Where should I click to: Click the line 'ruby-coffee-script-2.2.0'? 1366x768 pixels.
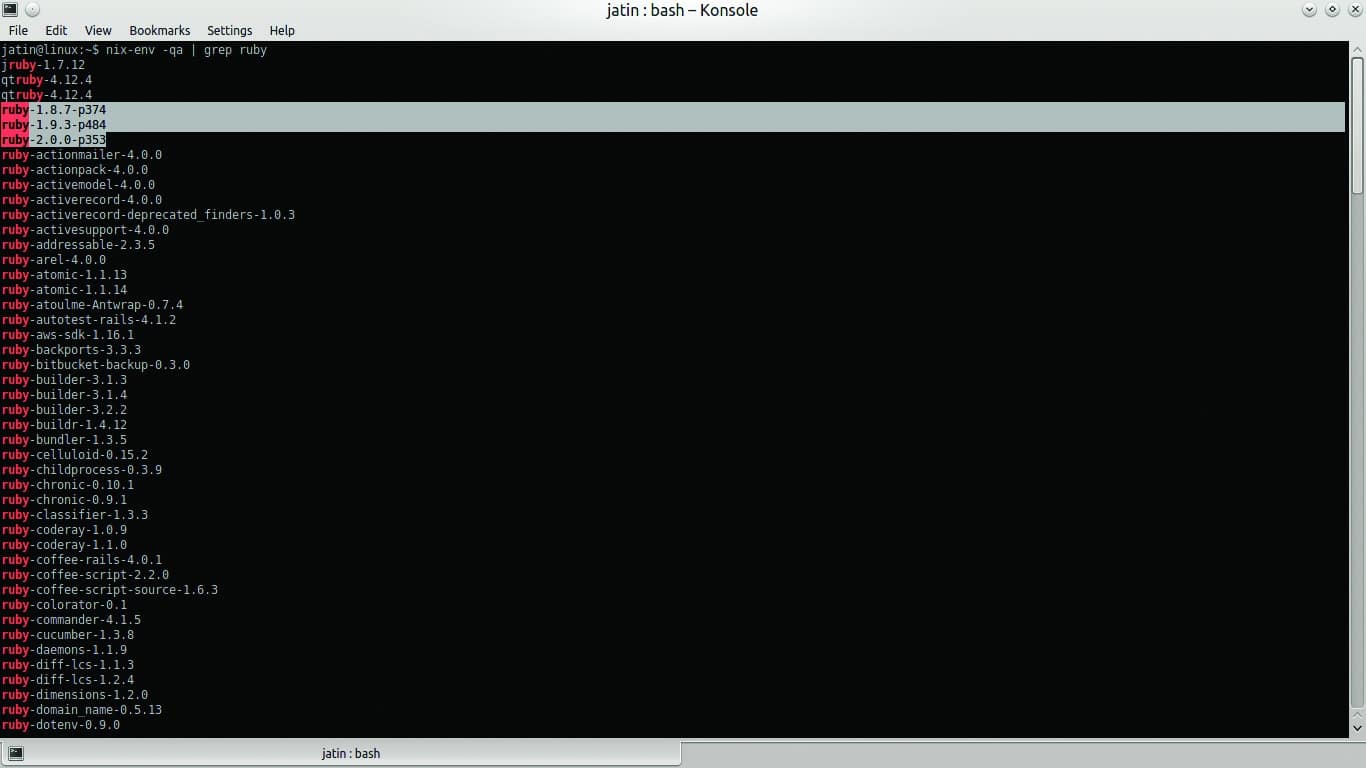pyautogui.click(x=85, y=575)
